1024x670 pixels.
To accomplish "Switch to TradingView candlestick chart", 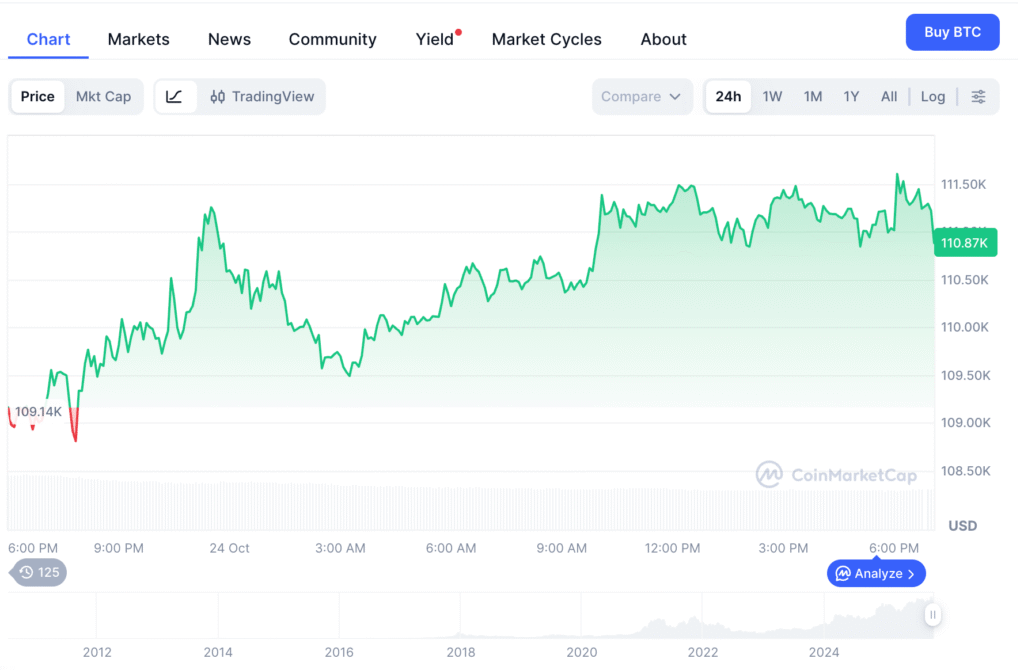I will pyautogui.click(x=262, y=97).
